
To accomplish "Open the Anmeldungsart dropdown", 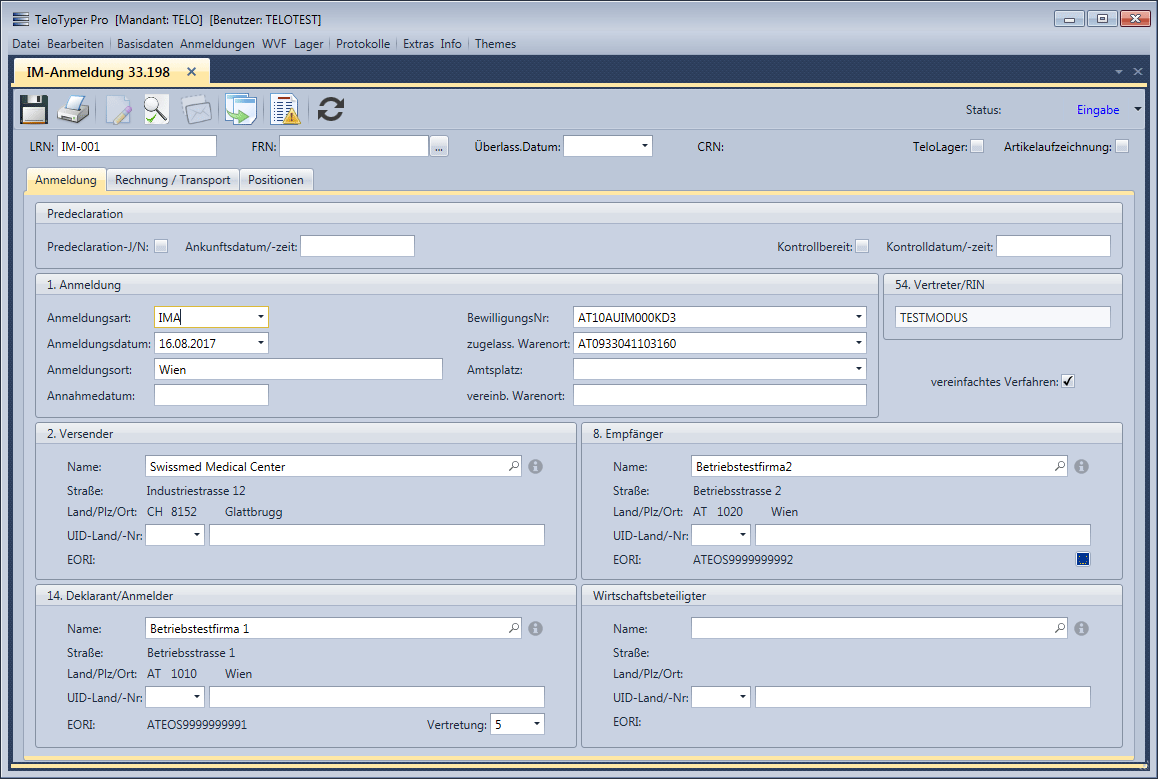I will [x=261, y=317].
